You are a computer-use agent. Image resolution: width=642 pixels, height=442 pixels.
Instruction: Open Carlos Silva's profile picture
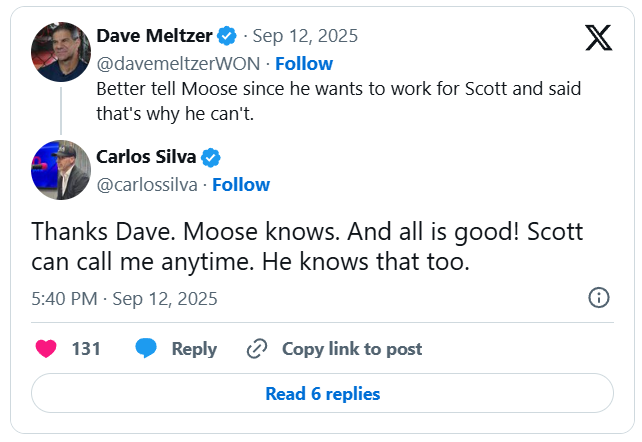pos(60,170)
